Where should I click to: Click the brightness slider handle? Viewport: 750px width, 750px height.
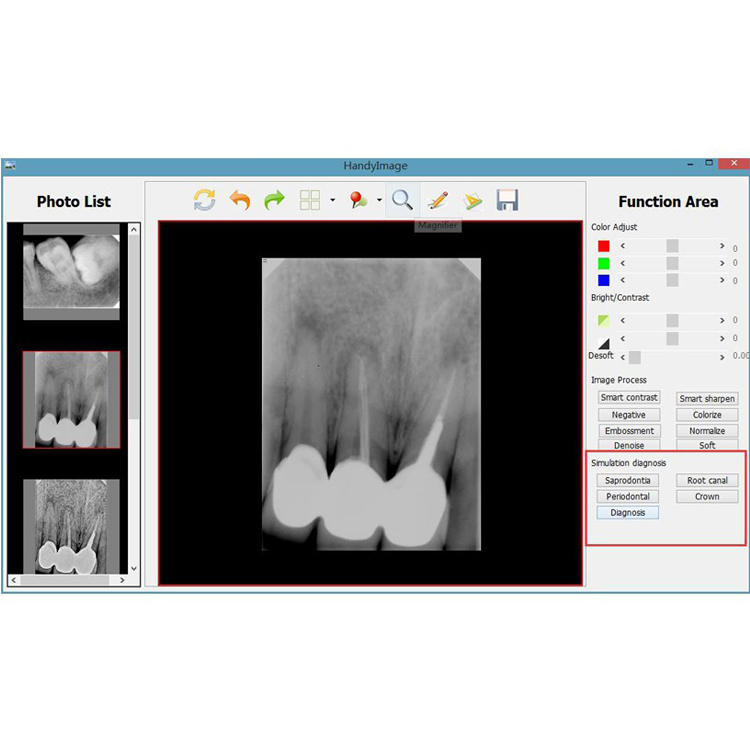[x=672, y=320]
